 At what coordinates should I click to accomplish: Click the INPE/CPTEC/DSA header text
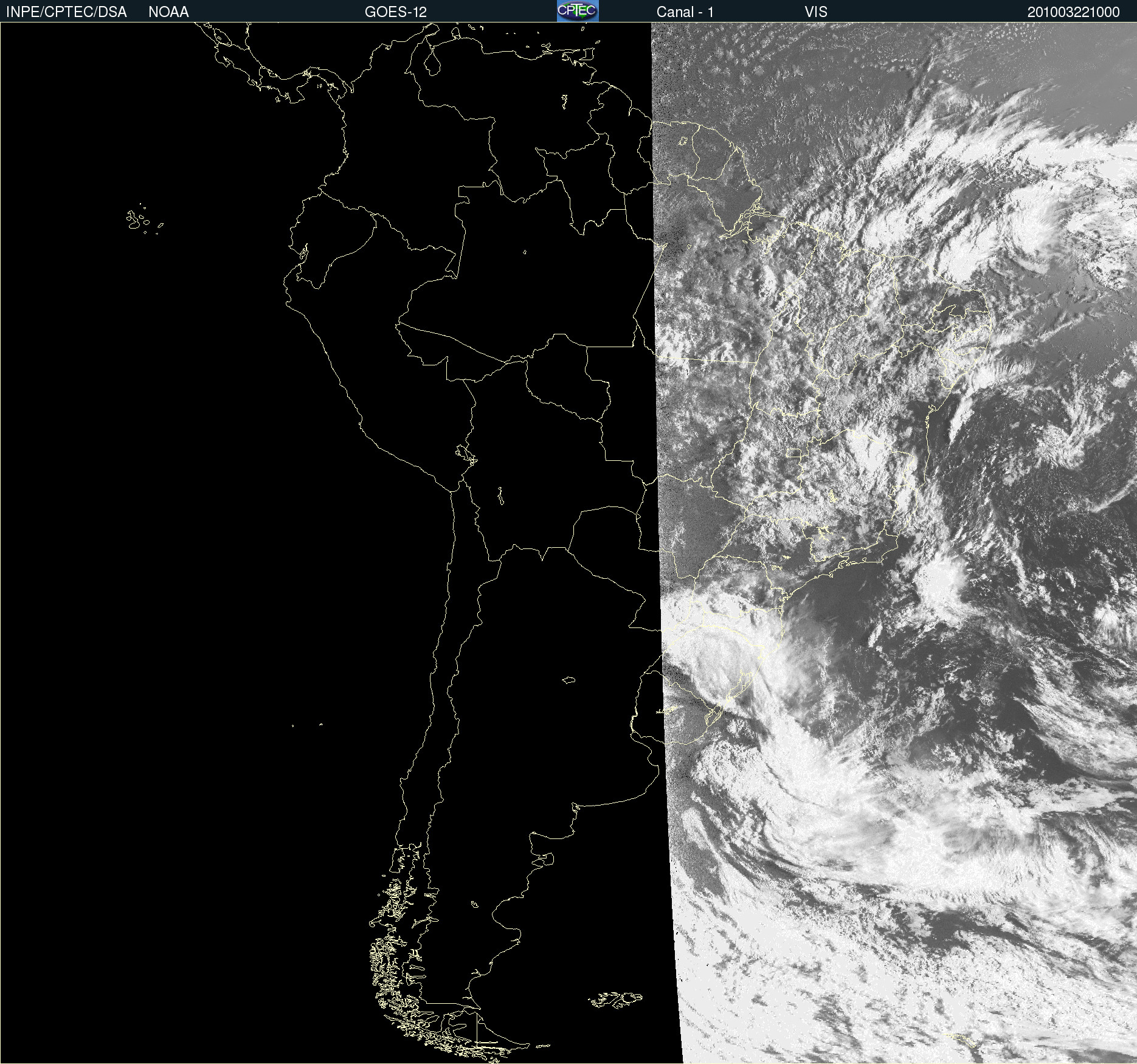pos(66,12)
